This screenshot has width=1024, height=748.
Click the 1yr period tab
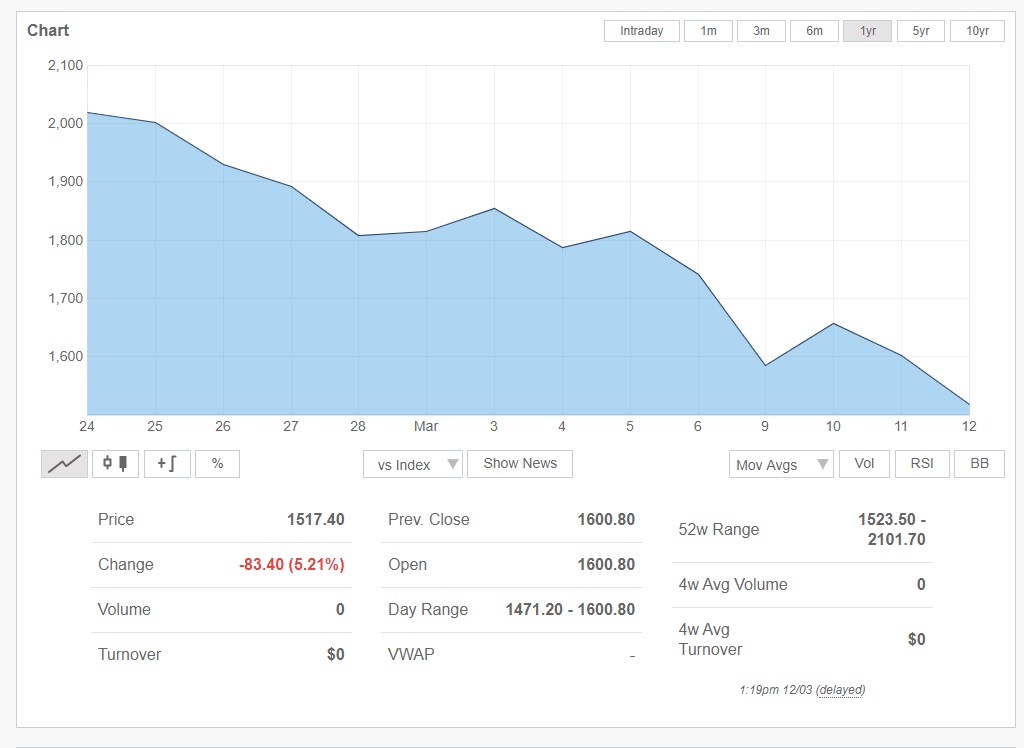[867, 31]
